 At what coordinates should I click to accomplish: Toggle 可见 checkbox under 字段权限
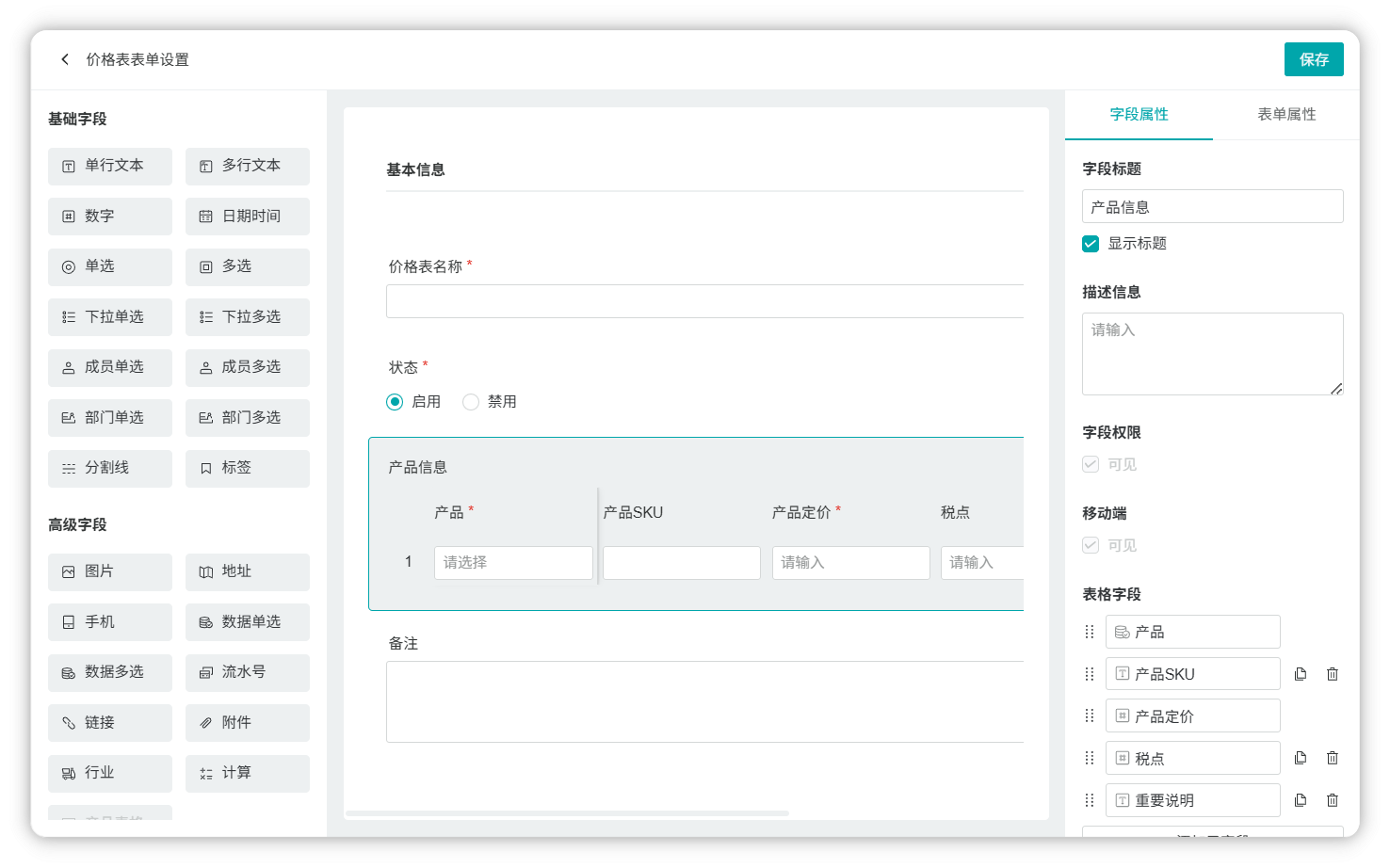point(1091,464)
